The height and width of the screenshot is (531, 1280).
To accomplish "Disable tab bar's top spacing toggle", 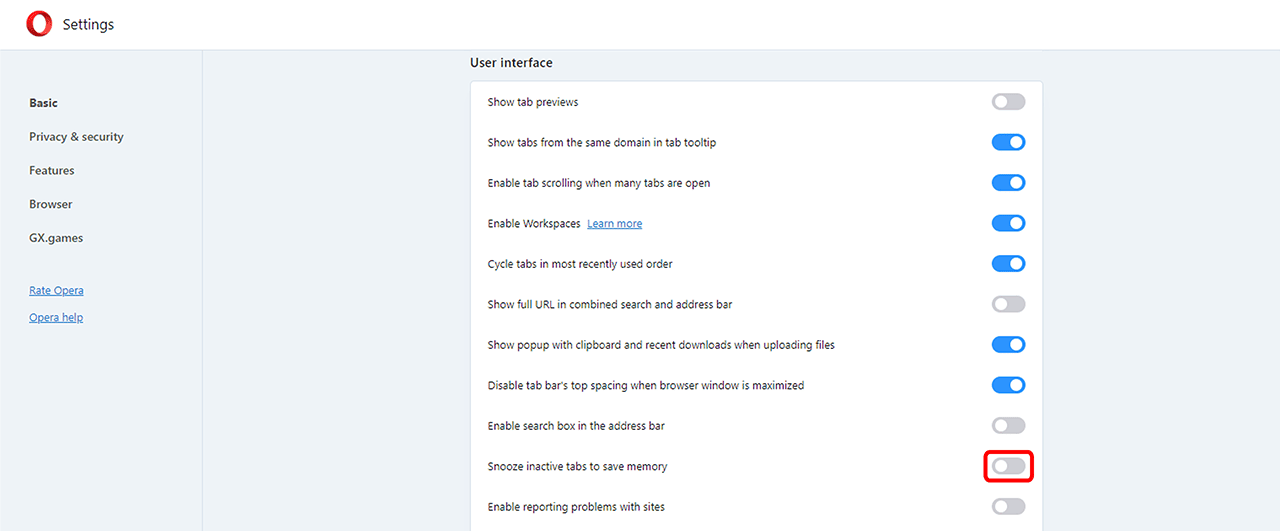I will [x=1008, y=385].
